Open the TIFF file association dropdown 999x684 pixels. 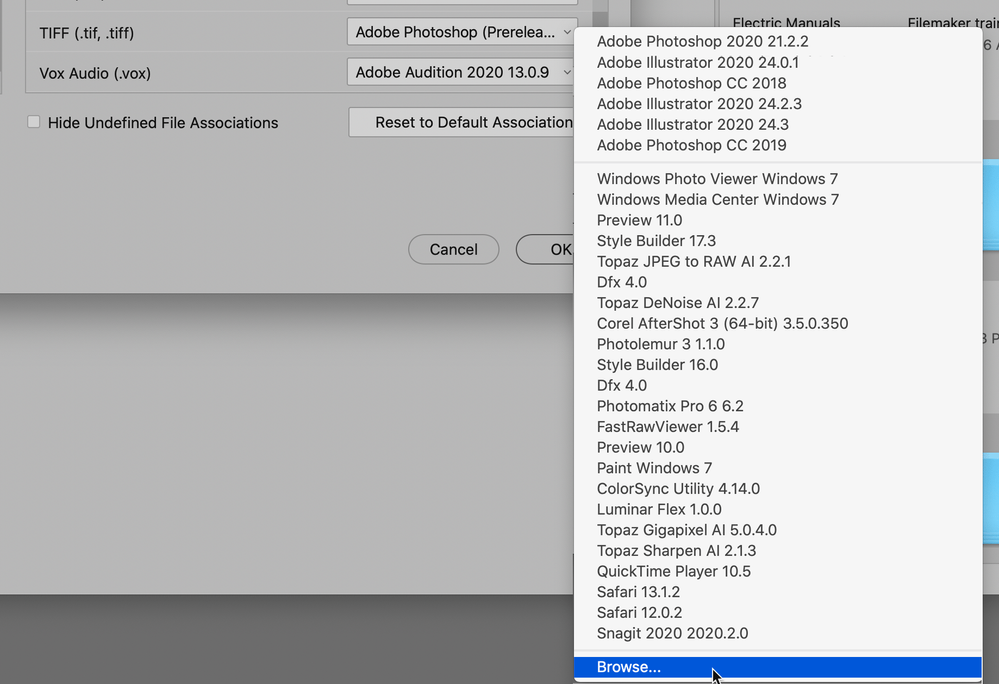(x=462, y=32)
